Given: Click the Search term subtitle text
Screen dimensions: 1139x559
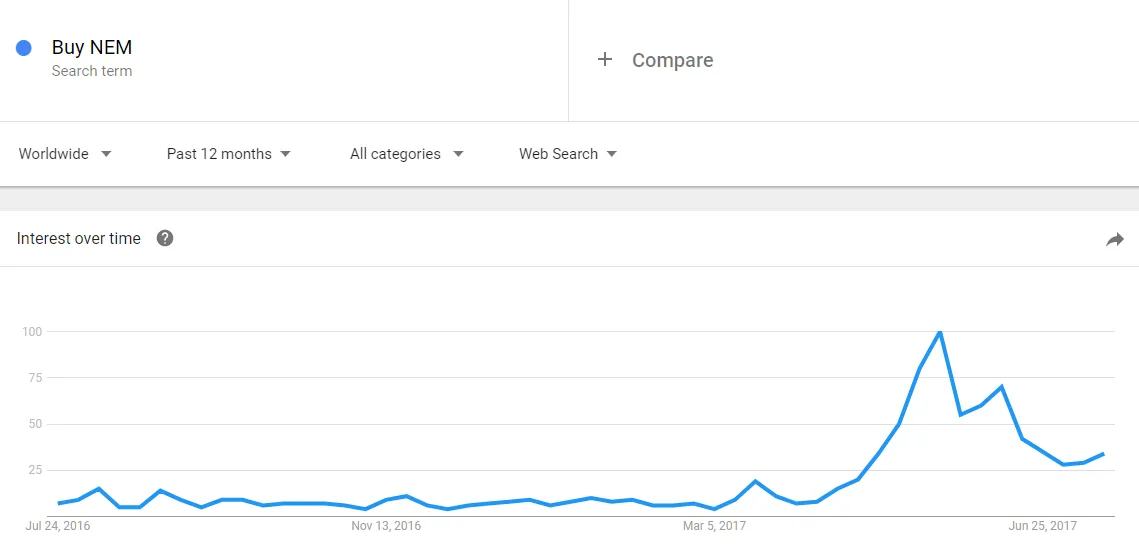Looking at the screenshot, I should tap(92, 71).
